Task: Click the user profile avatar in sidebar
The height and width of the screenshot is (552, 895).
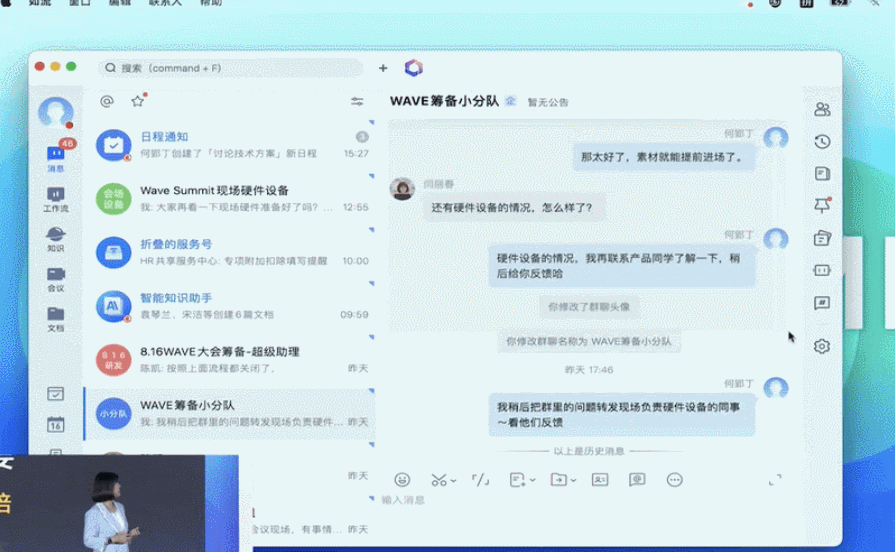Action: (55, 112)
